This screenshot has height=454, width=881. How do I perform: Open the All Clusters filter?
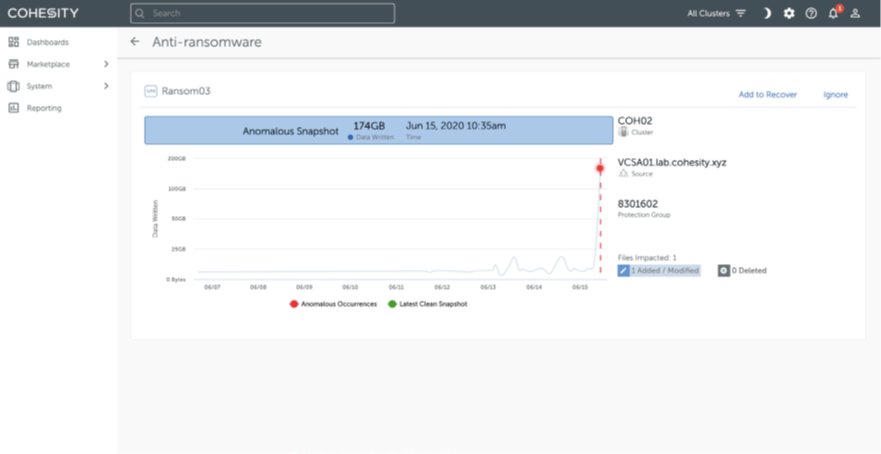[716, 13]
